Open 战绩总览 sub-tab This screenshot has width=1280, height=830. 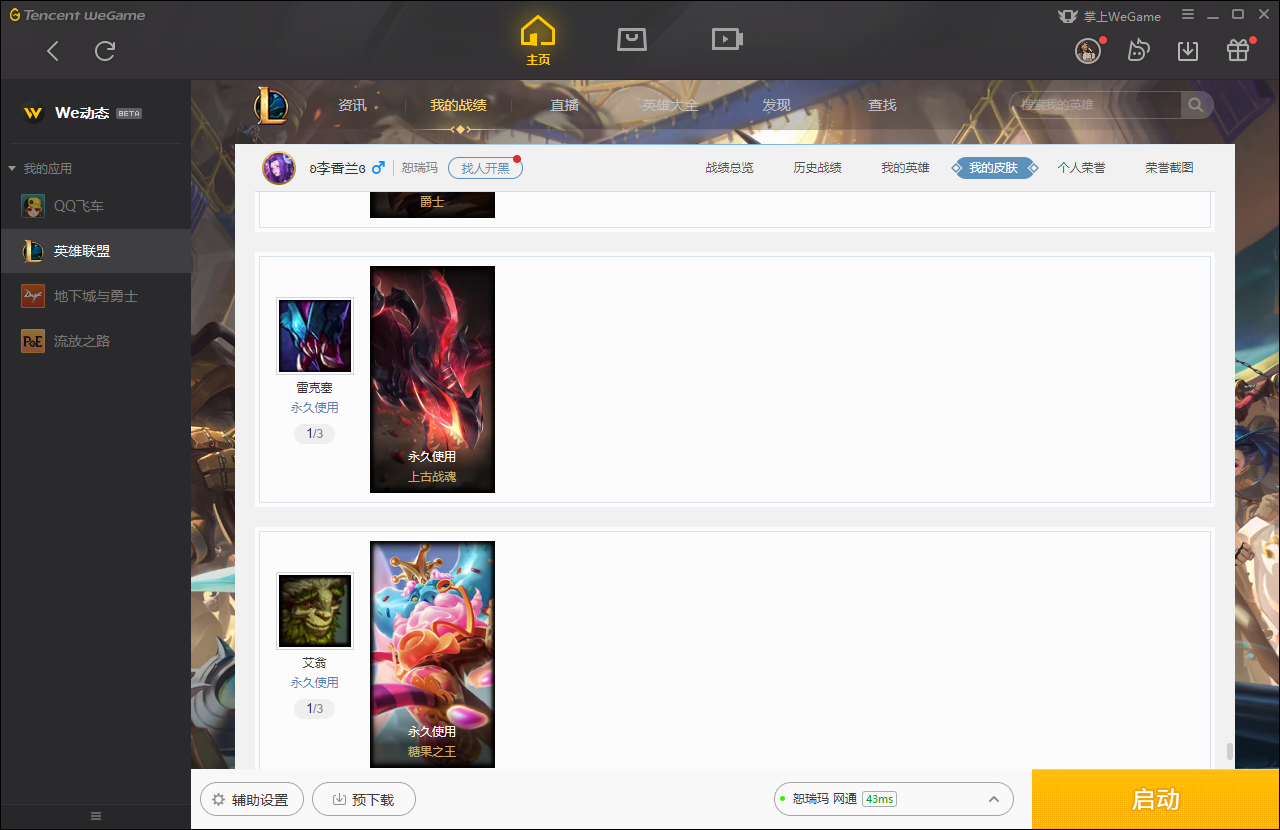[x=729, y=168]
